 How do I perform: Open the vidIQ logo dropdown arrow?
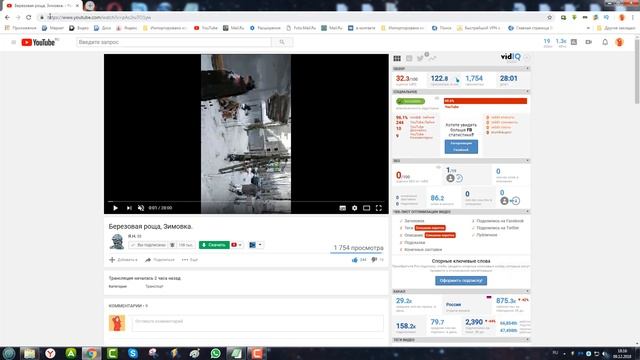526,57
